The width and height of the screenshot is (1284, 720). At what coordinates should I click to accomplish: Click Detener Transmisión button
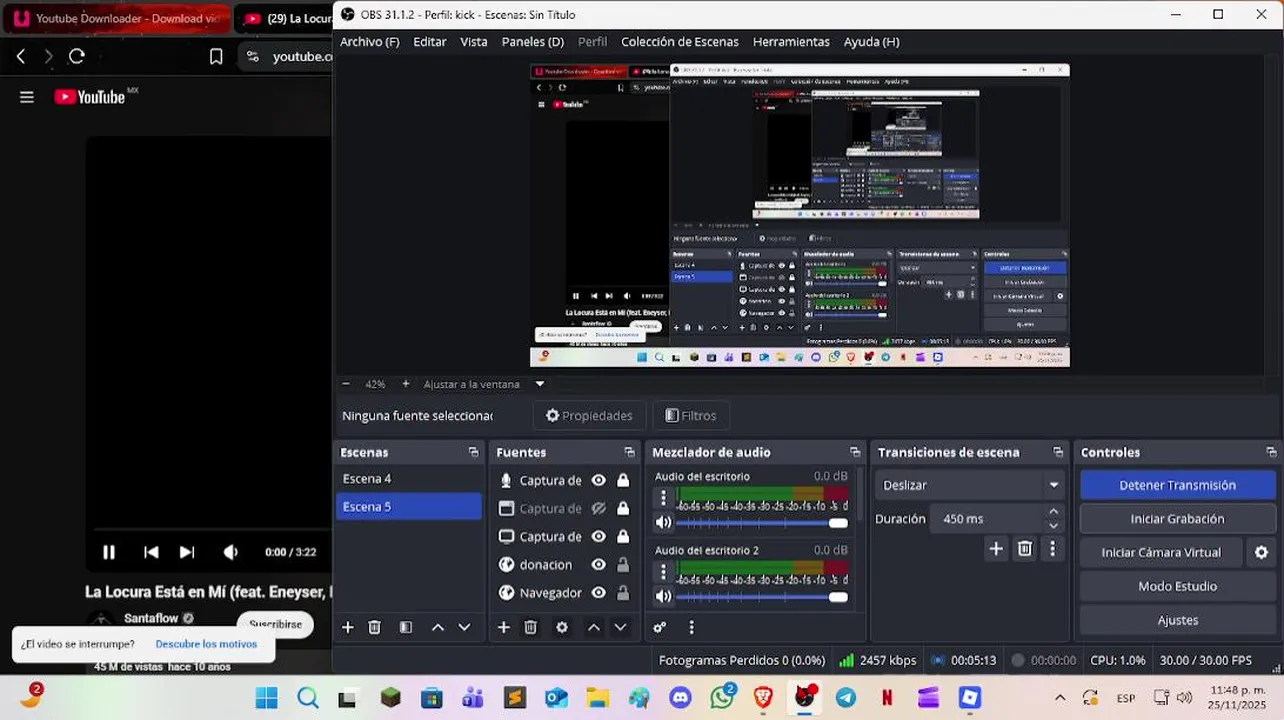click(1177, 485)
